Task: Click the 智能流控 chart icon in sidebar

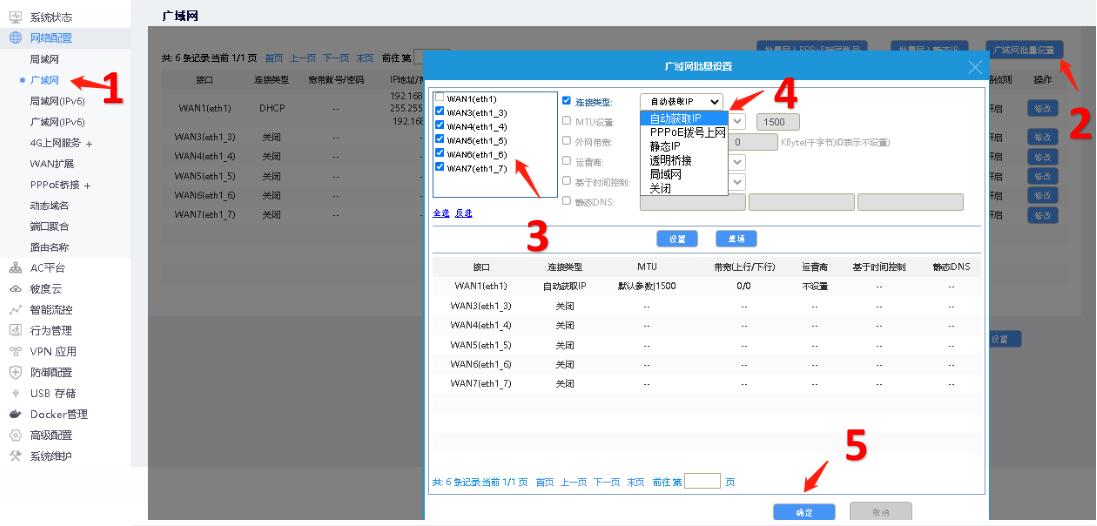Action: pyautogui.click(x=15, y=310)
